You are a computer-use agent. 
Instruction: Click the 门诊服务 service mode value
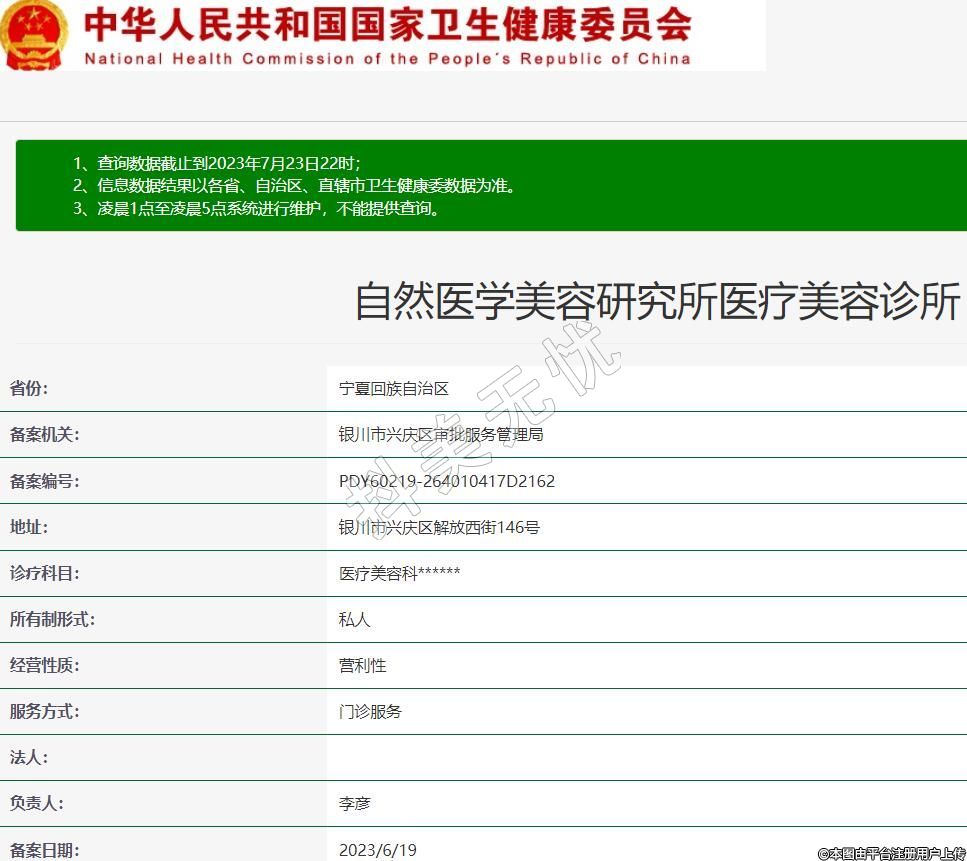coord(371,711)
